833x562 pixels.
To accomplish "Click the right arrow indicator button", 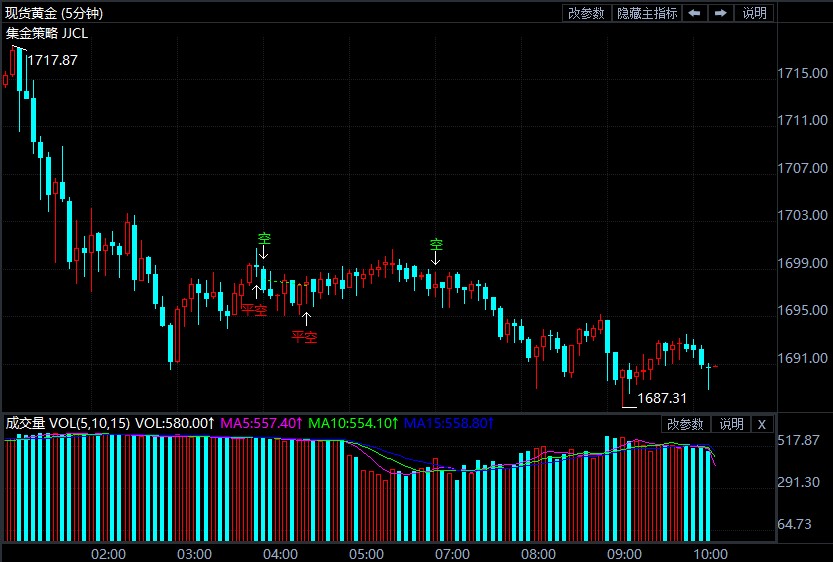I will 720,13.
